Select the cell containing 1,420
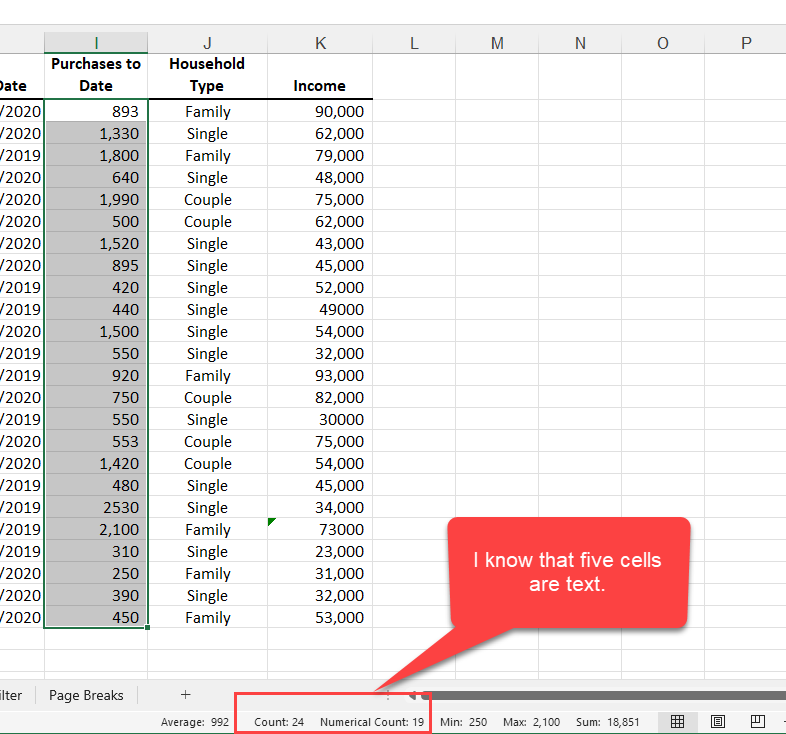The height and width of the screenshot is (734, 786). pyautogui.click(x=96, y=463)
